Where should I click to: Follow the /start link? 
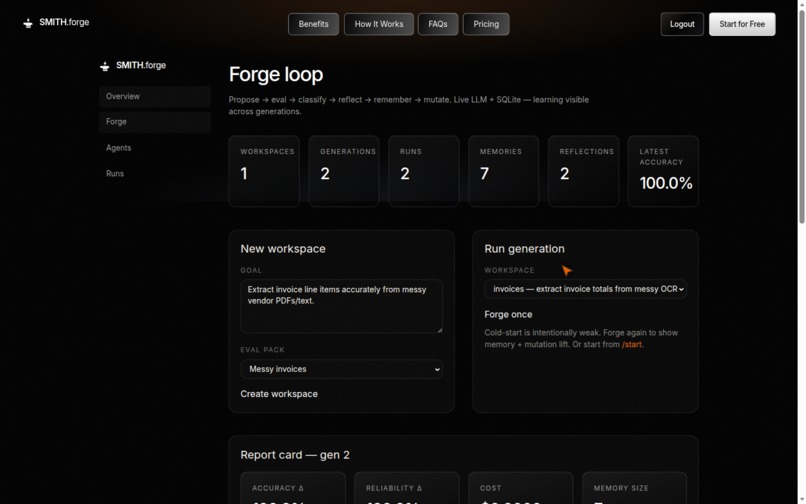point(632,345)
